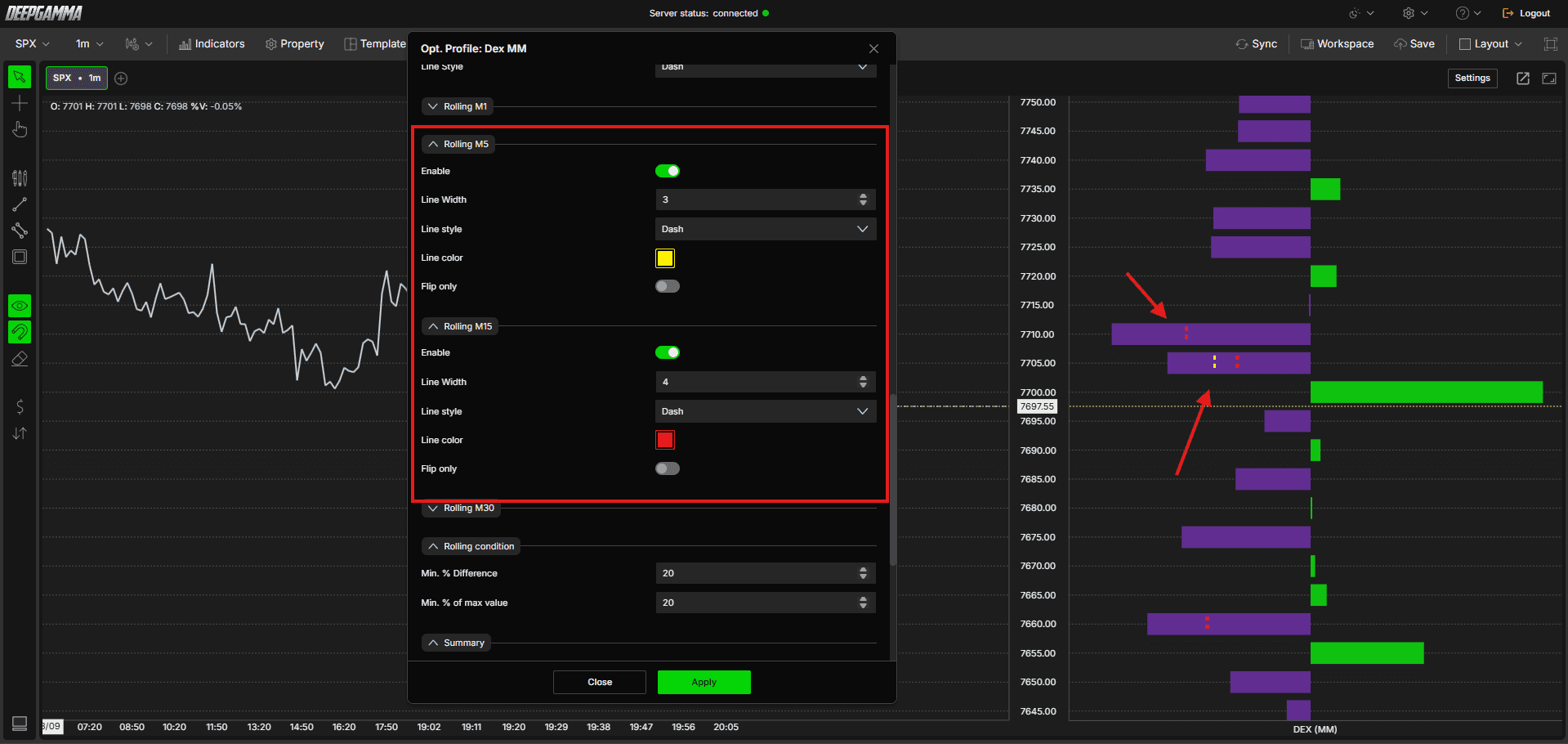1568x744 pixels.
Task: Log out of DeepGamma
Action: [1526, 13]
